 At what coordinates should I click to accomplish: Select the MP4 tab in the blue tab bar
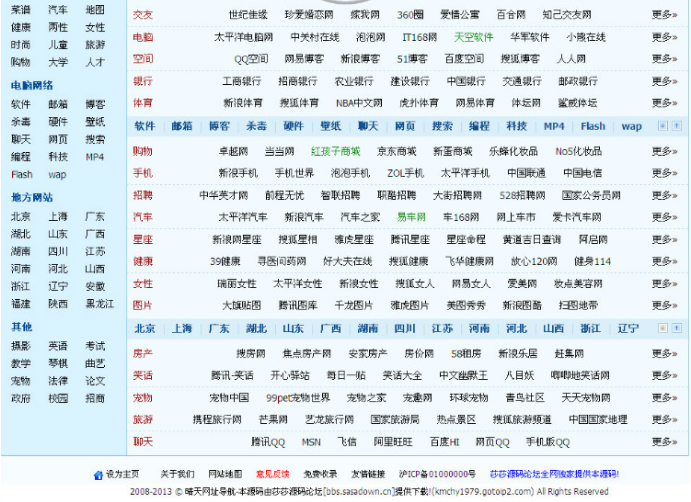tap(554, 126)
